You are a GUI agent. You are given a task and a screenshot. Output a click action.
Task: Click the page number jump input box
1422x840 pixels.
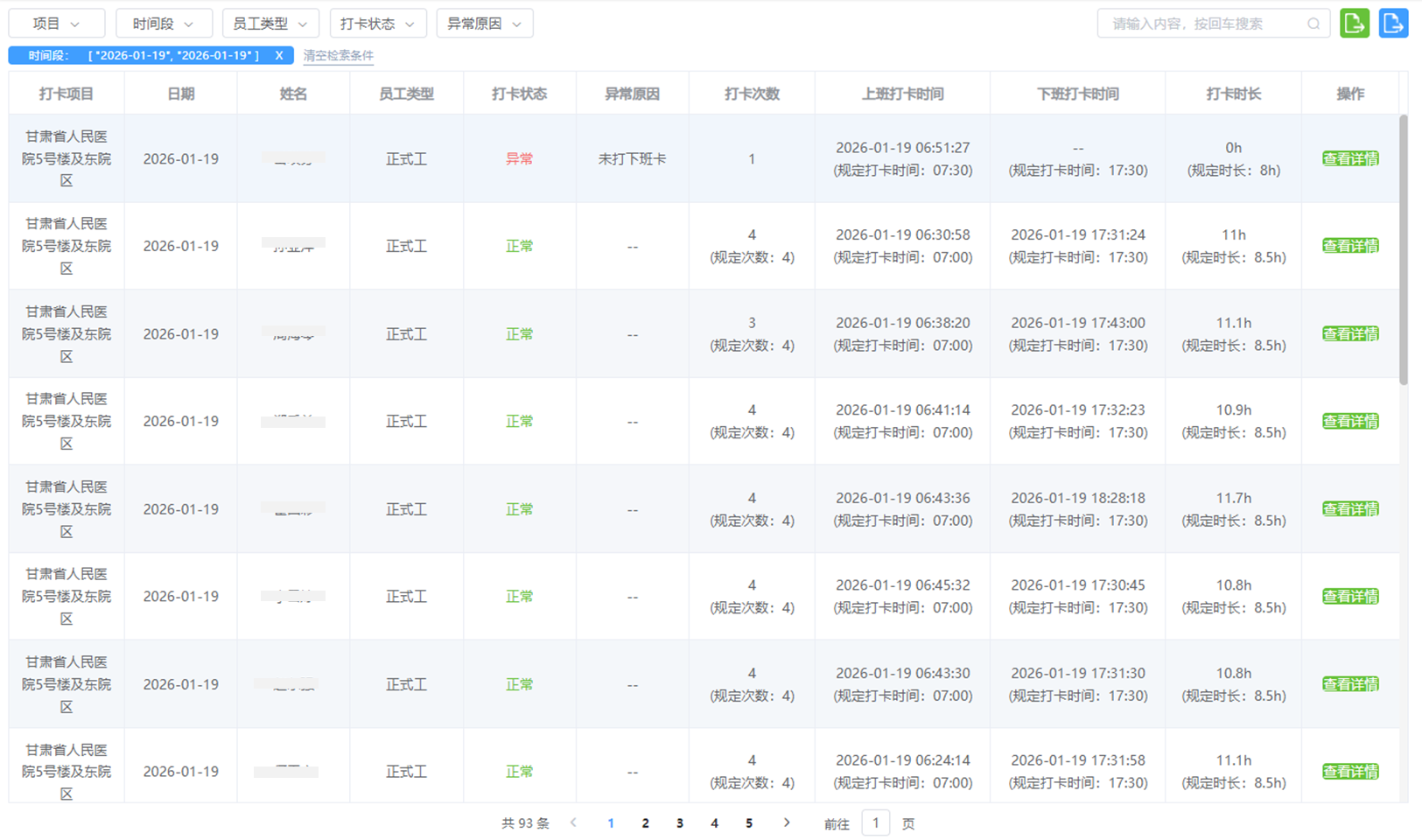click(875, 823)
